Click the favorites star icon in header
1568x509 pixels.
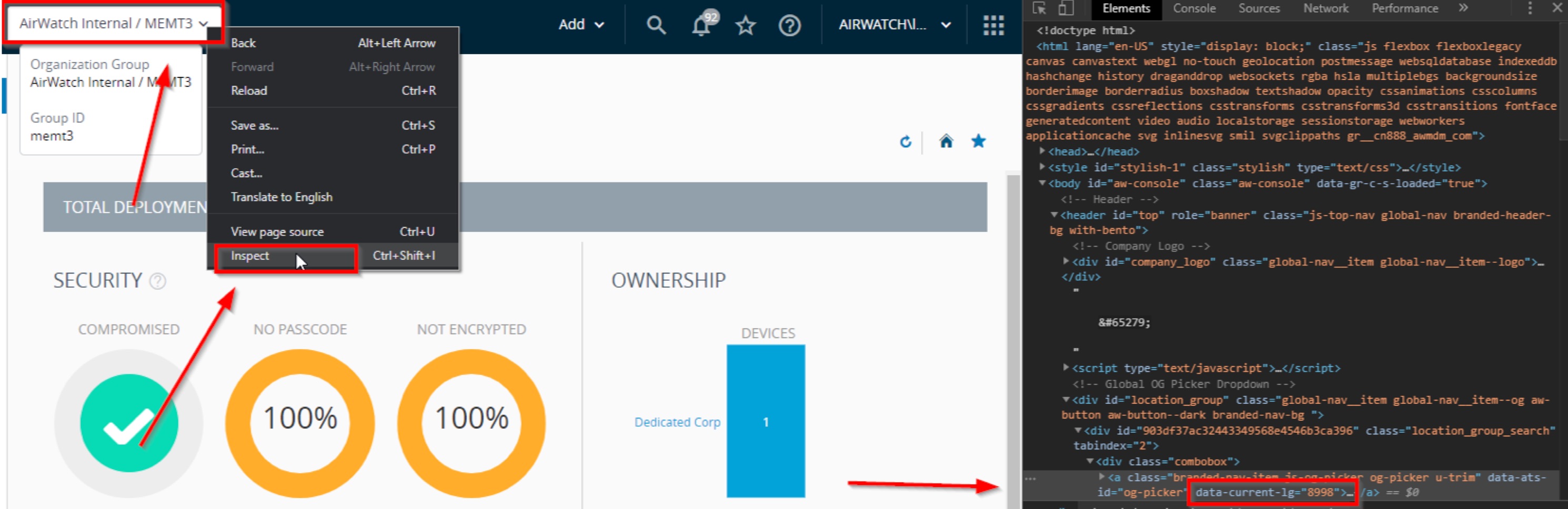(x=745, y=26)
